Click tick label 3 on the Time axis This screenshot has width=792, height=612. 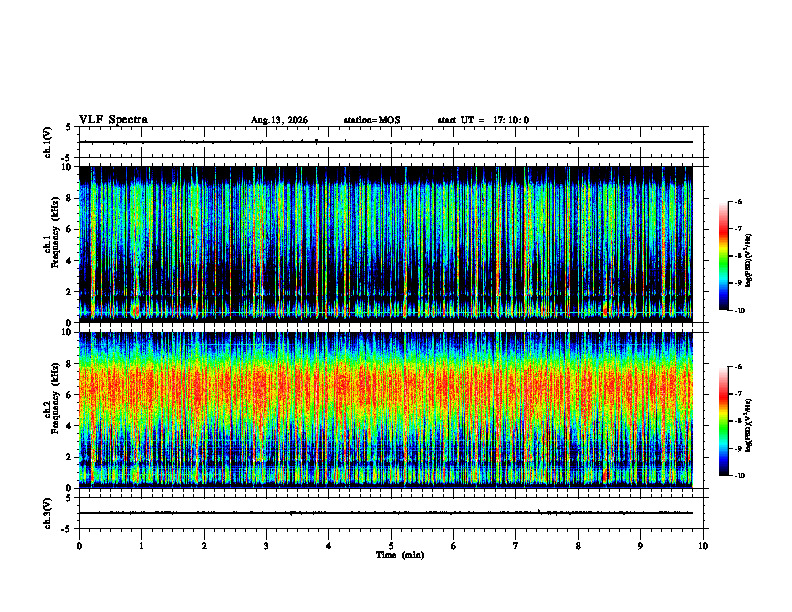pos(266,546)
